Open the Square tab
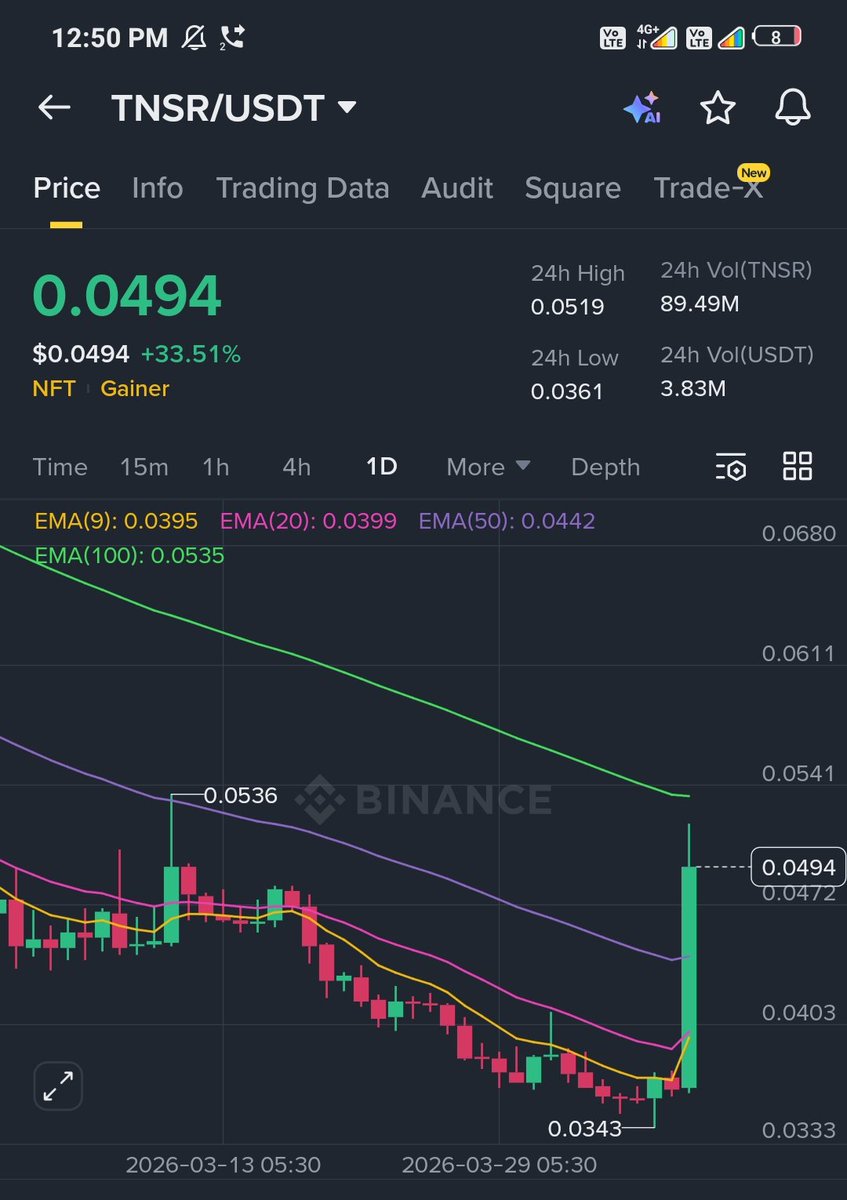This screenshot has height=1200, width=847. point(573,188)
